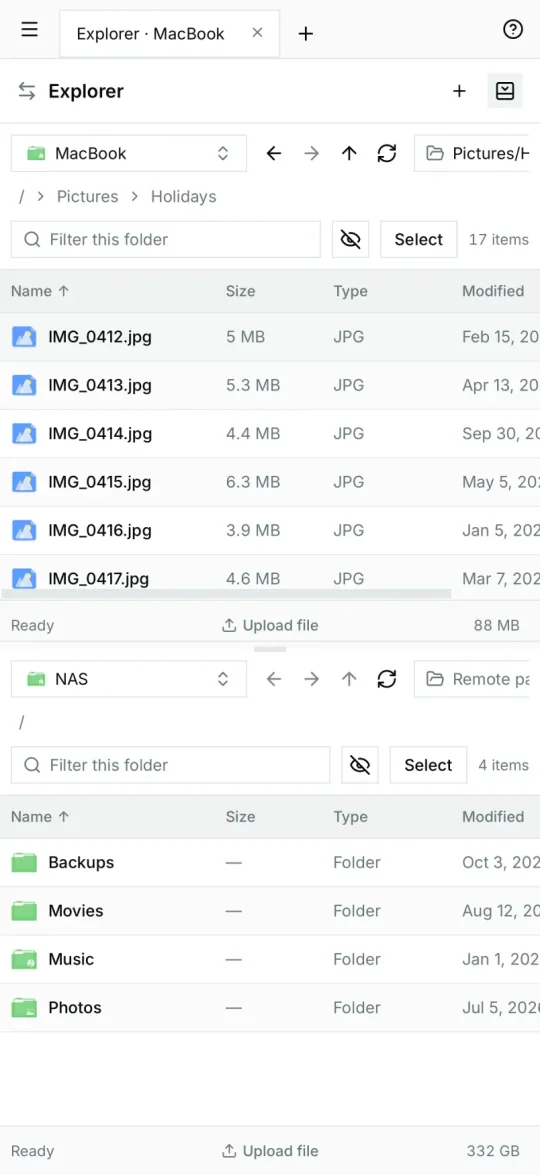Focus the NAS Filter this folder field
Image resolution: width=540 pixels, height=1175 pixels.
point(171,765)
